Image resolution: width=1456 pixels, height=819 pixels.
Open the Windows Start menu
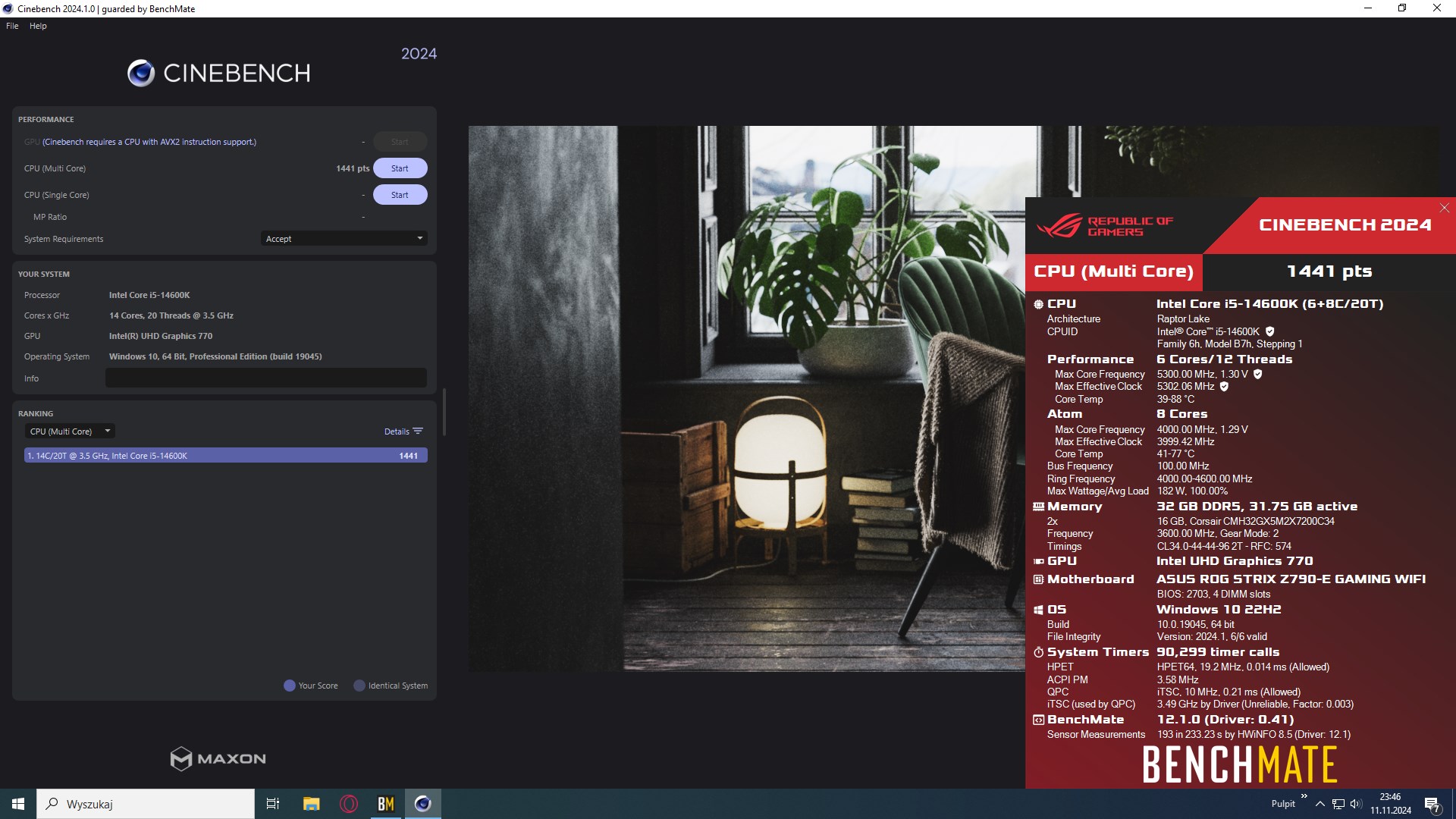click(18, 804)
